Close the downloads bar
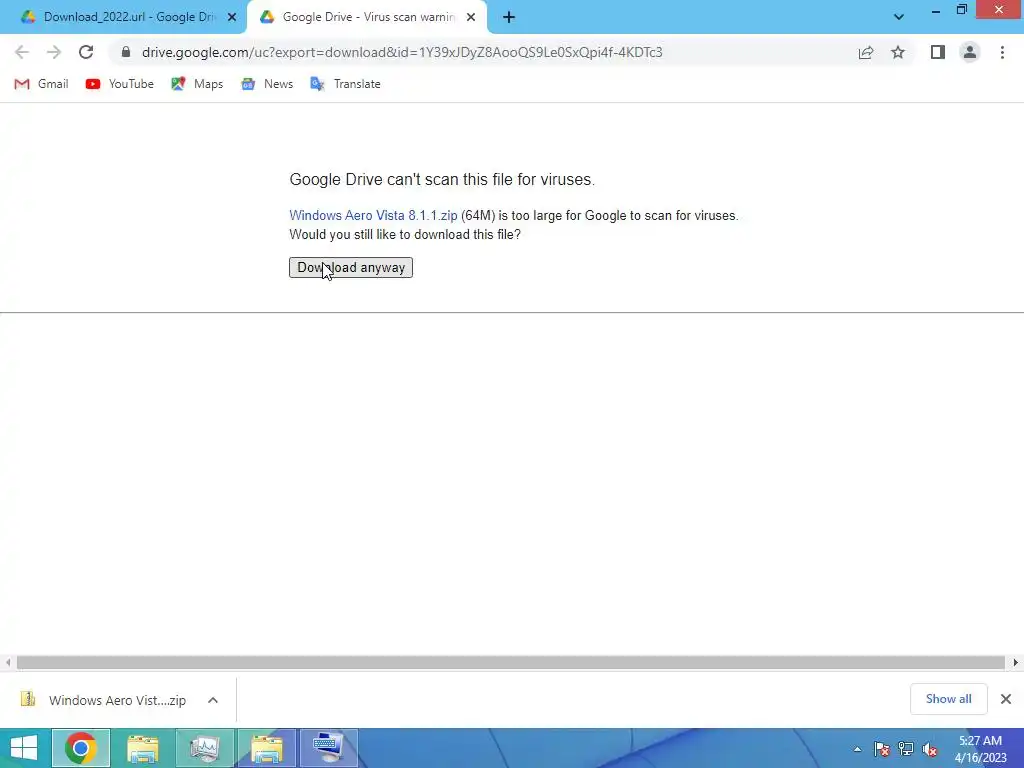The height and width of the screenshot is (768, 1024). click(1006, 699)
